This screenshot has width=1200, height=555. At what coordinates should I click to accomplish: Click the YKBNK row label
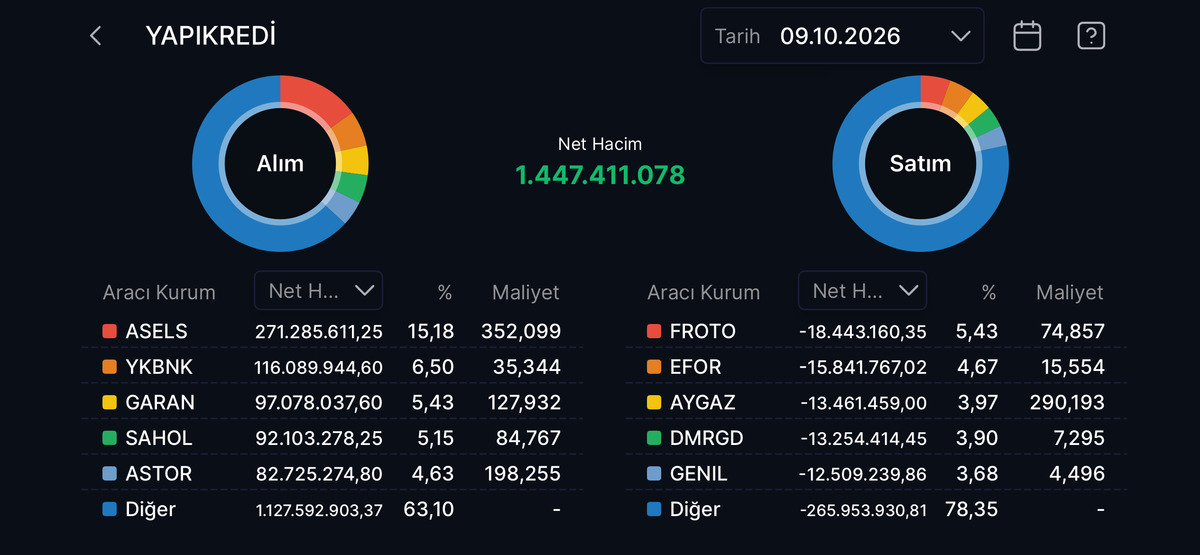[159, 367]
